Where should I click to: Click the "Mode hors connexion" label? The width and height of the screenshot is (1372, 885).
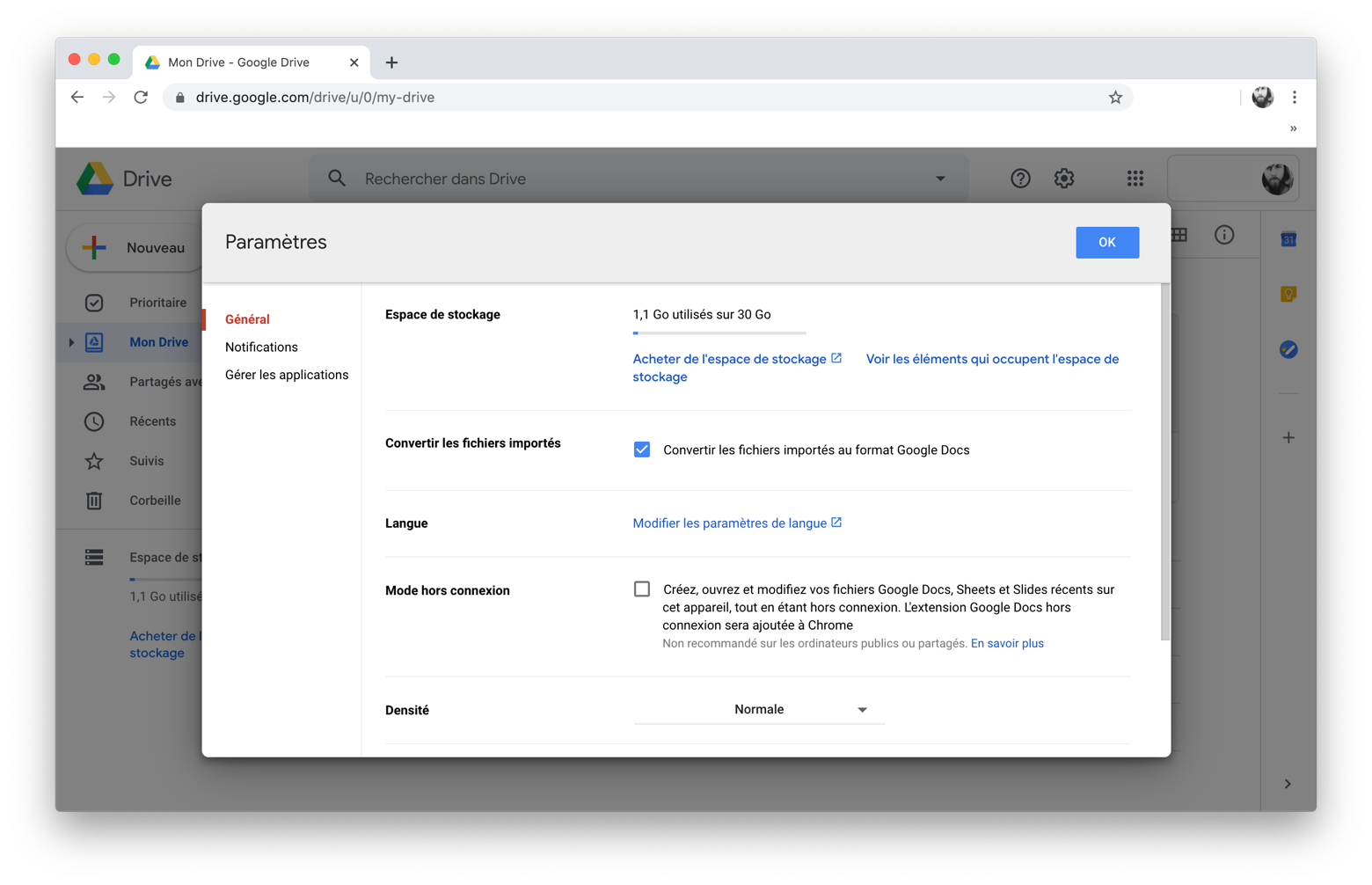point(448,591)
